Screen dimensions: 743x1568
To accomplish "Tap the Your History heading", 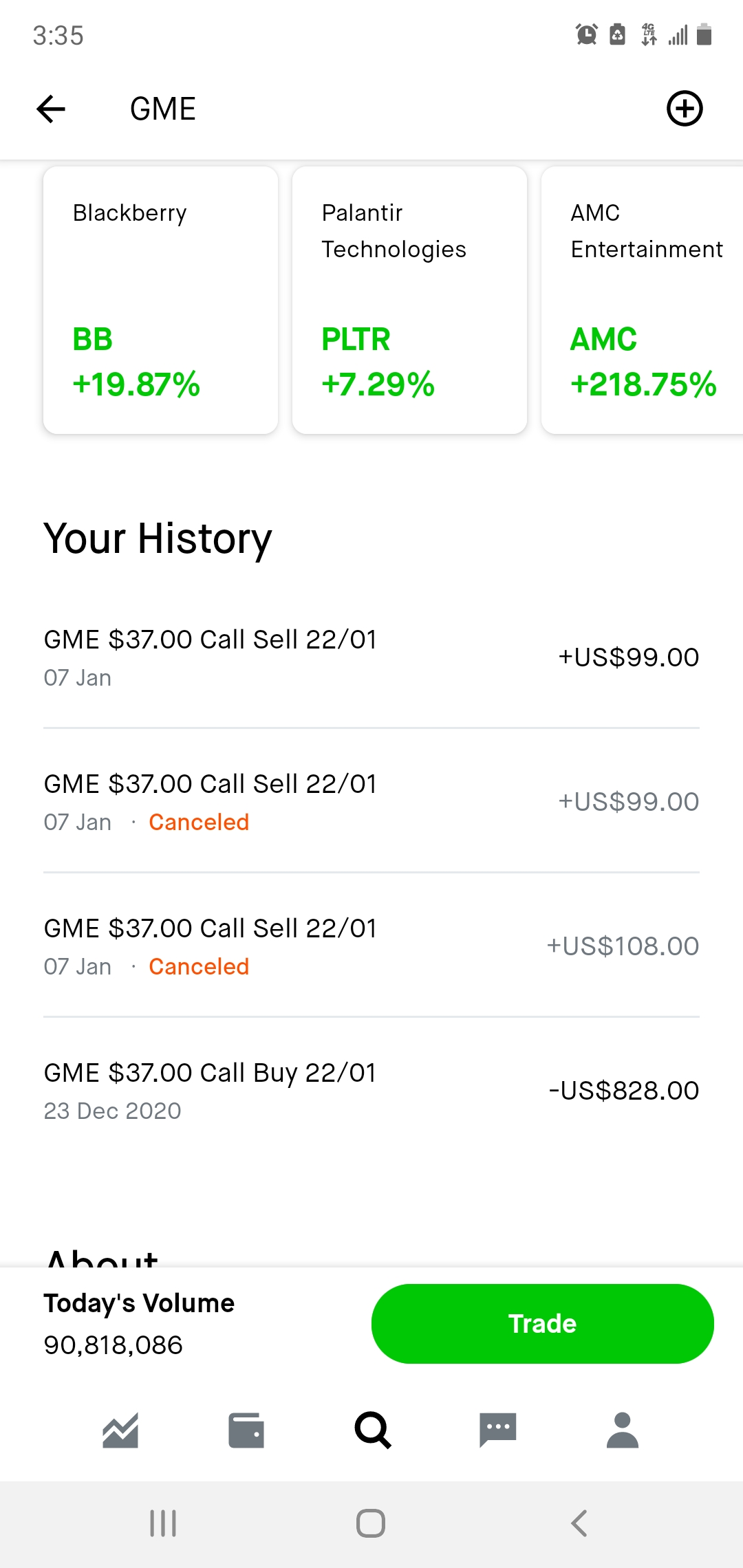I will pos(158,538).
